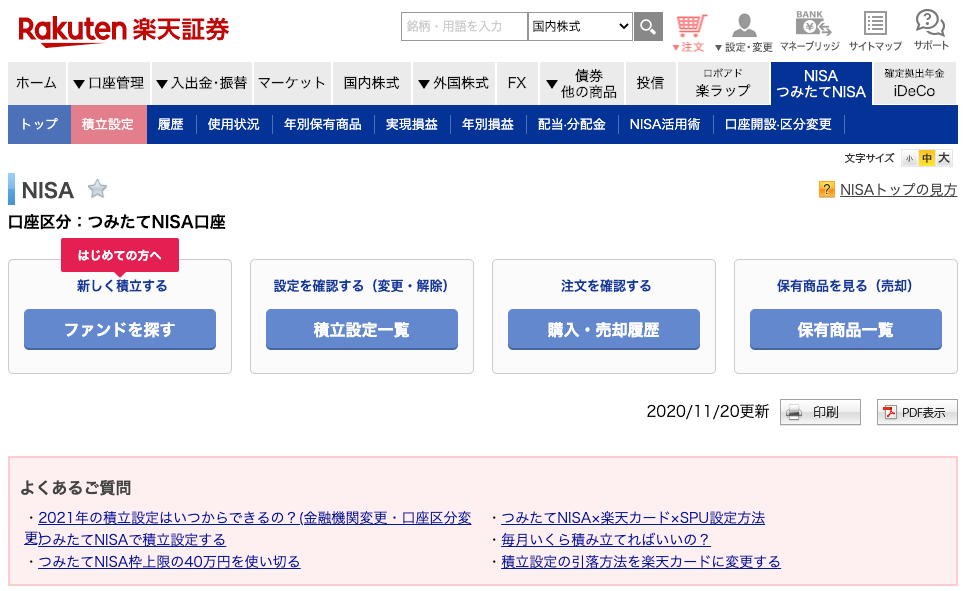Click the 2020/11/20更新 date text
This screenshot has height=591, width=966.
click(708, 412)
